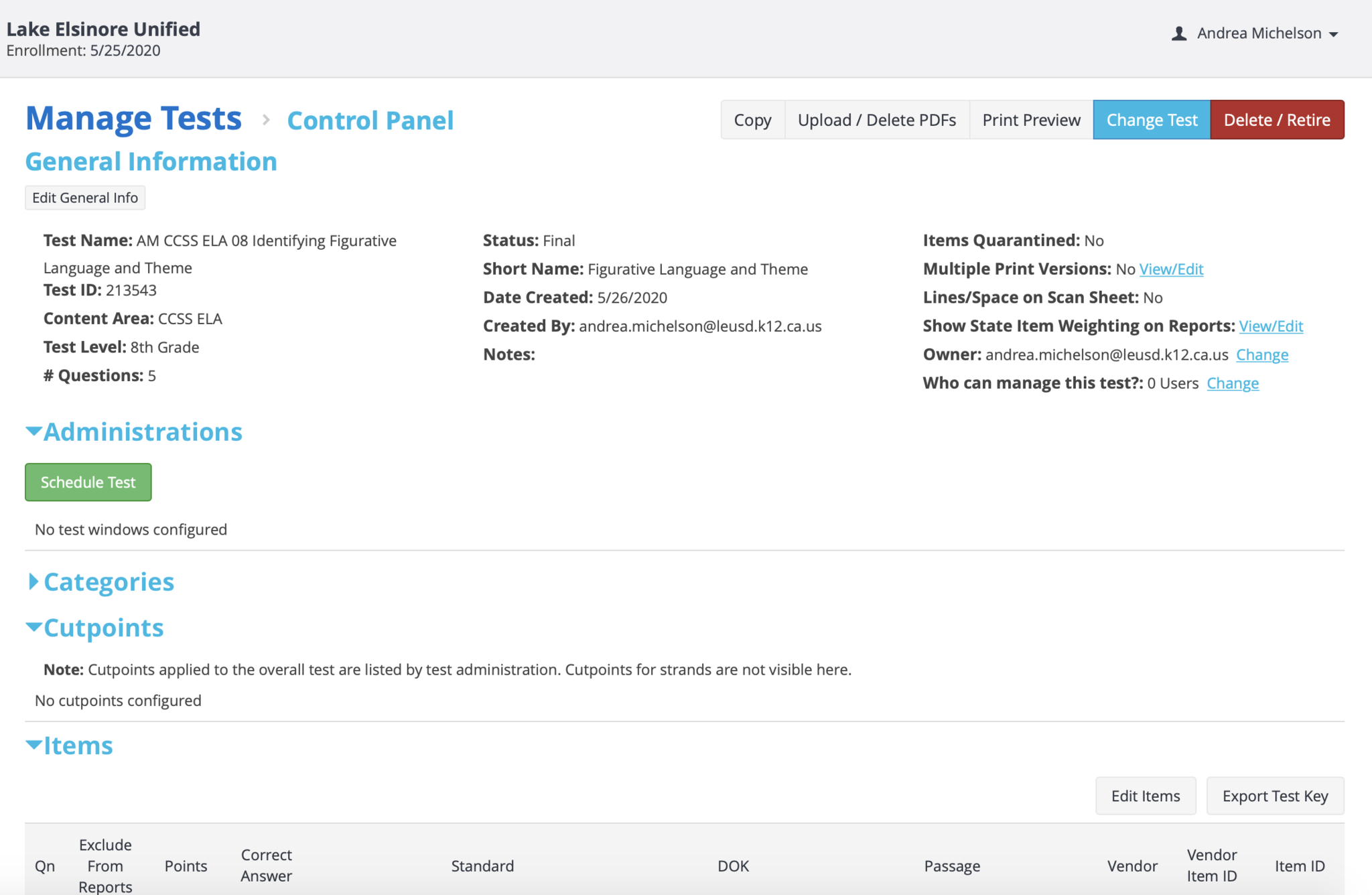This screenshot has width=1372, height=895.
Task: Click the Copy button
Action: pos(752,120)
